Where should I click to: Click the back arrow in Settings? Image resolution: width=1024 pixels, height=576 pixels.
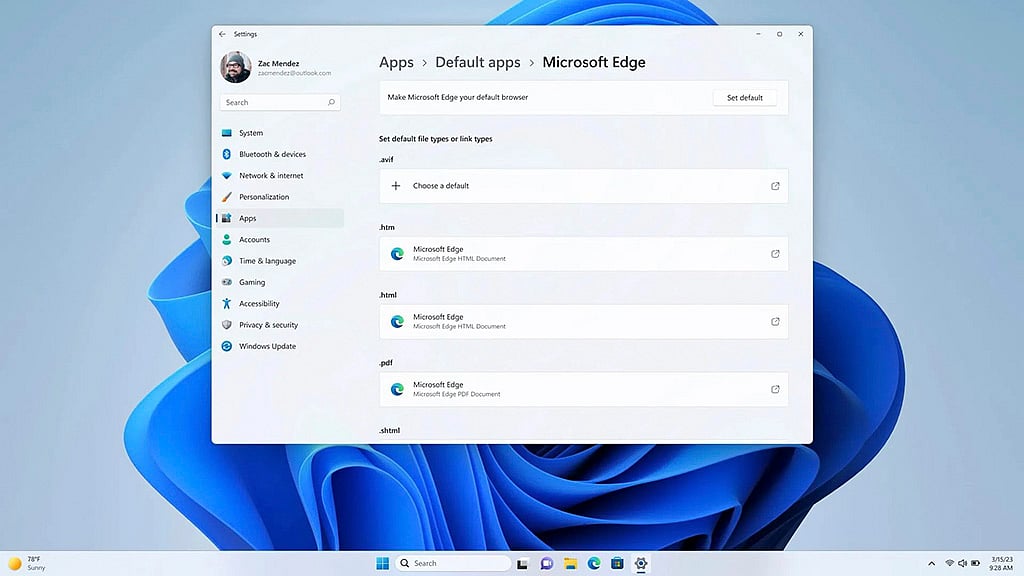pyautogui.click(x=222, y=34)
